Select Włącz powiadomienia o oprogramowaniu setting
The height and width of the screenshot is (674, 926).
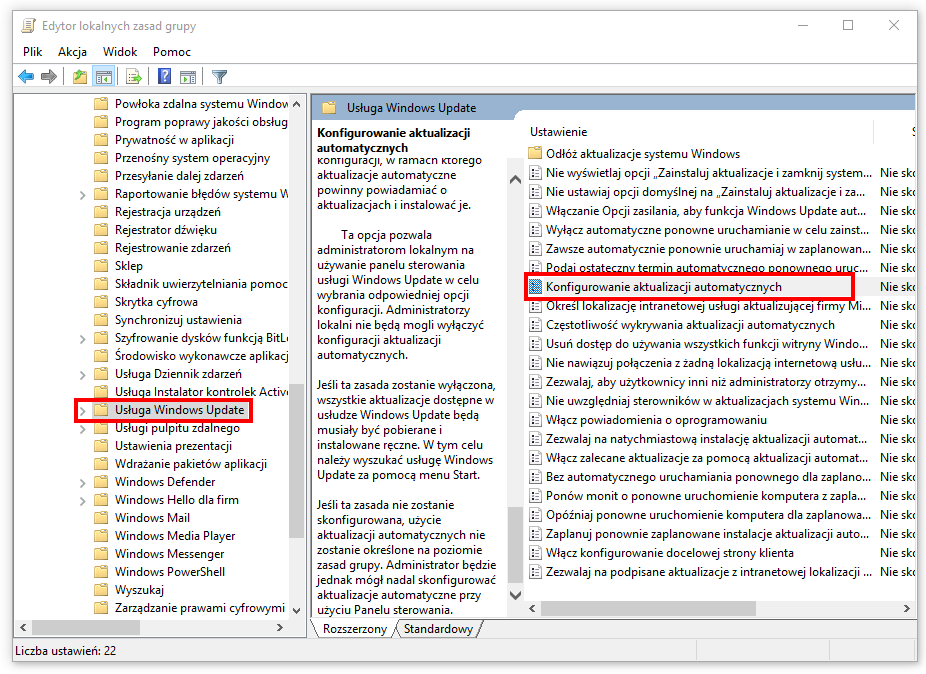656,420
